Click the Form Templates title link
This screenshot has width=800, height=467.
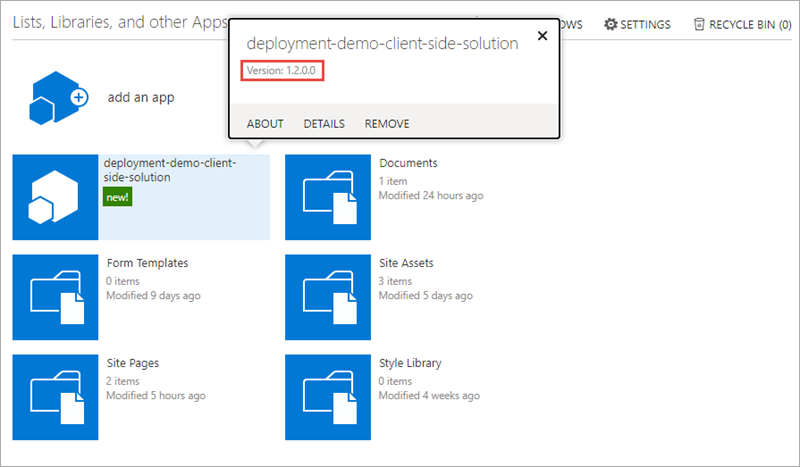coord(147,263)
